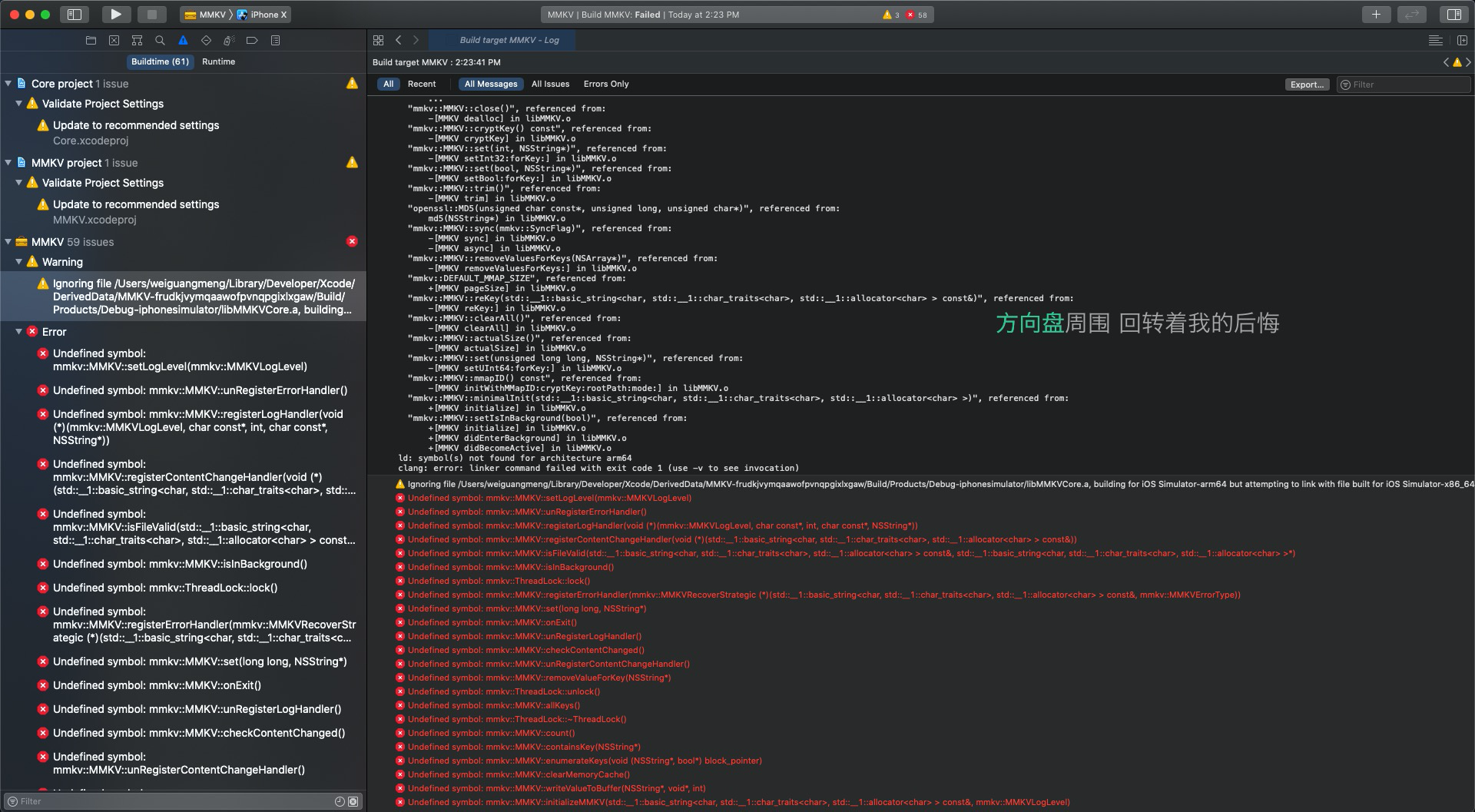Screen dimensions: 1475x812
Task: Collapse the MMKV 59 issues group
Action: pos(8,242)
